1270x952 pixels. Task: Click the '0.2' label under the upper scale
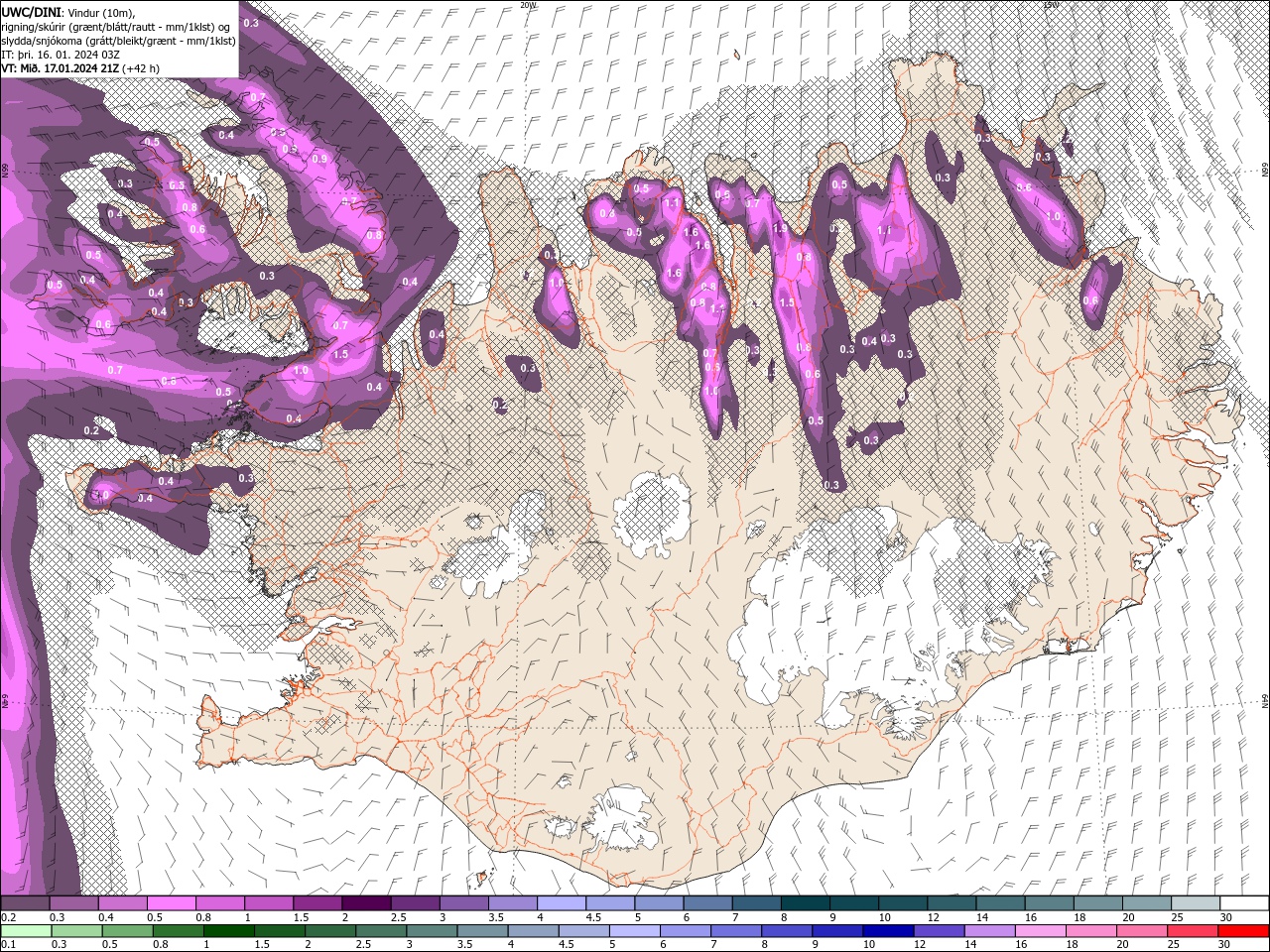tap(8, 917)
